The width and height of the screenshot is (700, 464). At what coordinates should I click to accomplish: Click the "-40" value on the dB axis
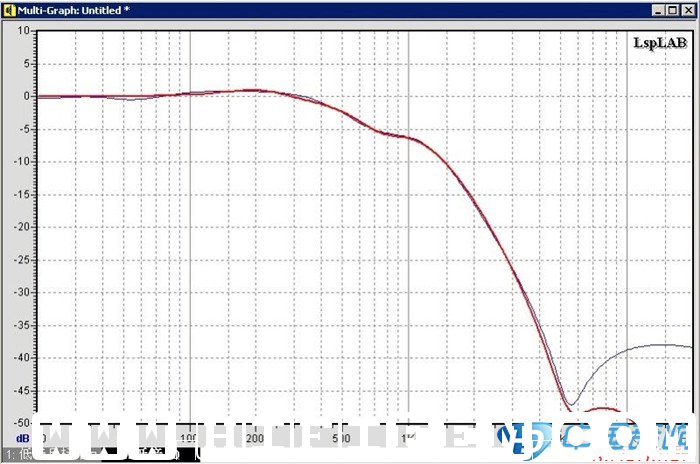click(21, 358)
